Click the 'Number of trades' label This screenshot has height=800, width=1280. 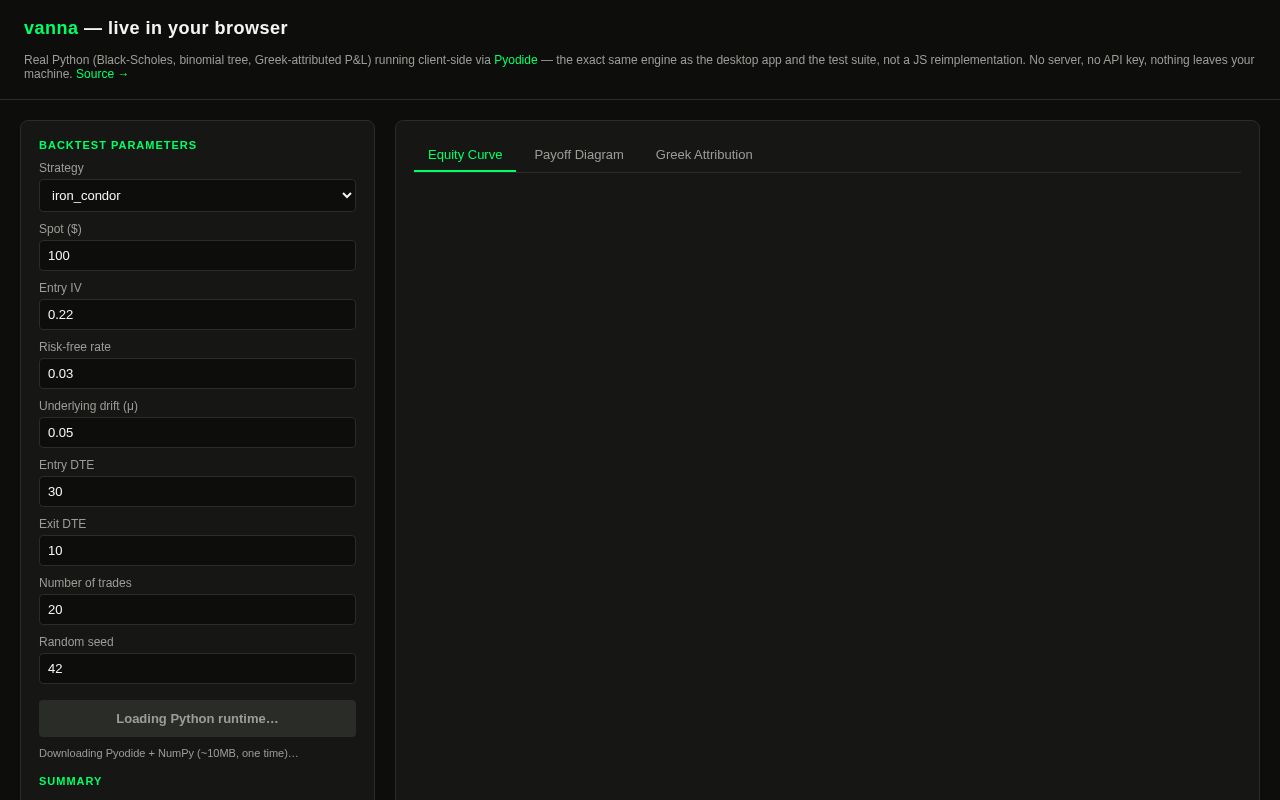[85, 583]
